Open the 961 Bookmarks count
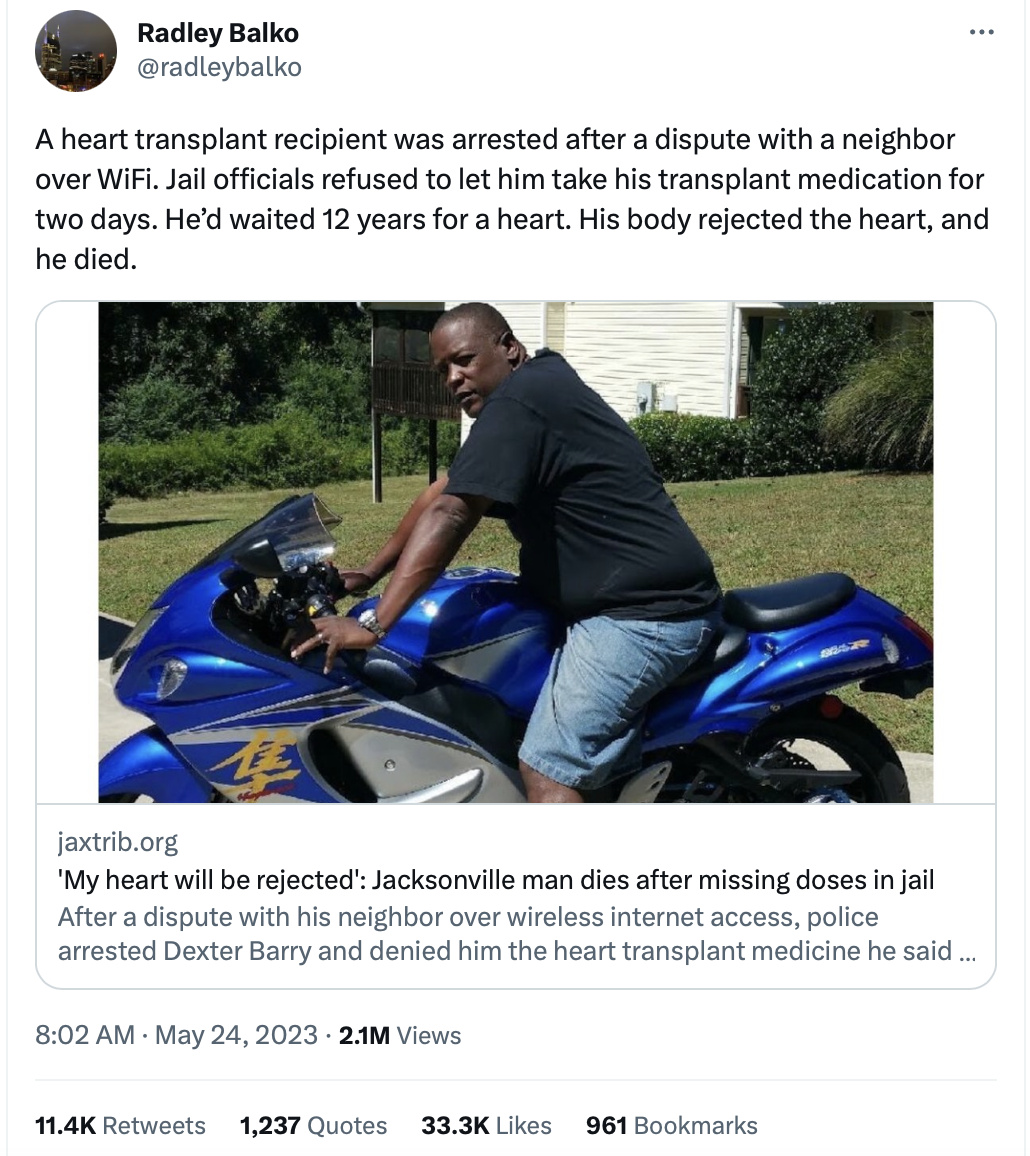 pyautogui.click(x=672, y=1126)
